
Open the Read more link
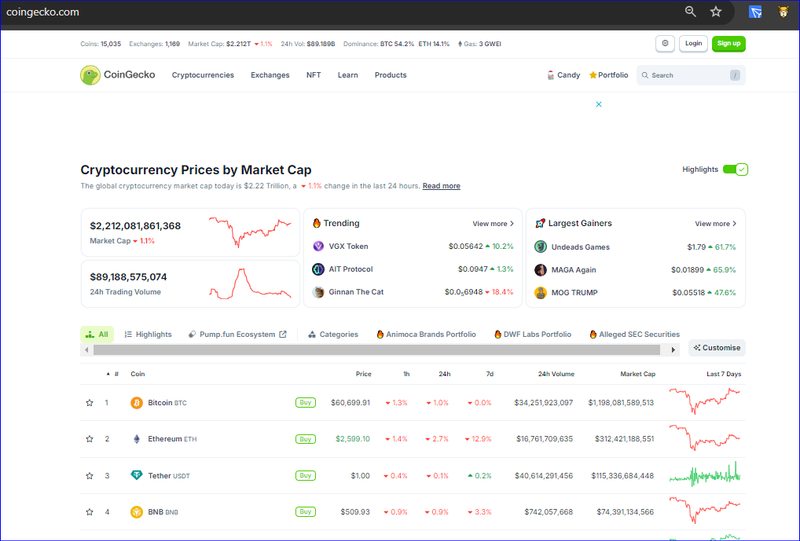pyautogui.click(x=441, y=186)
